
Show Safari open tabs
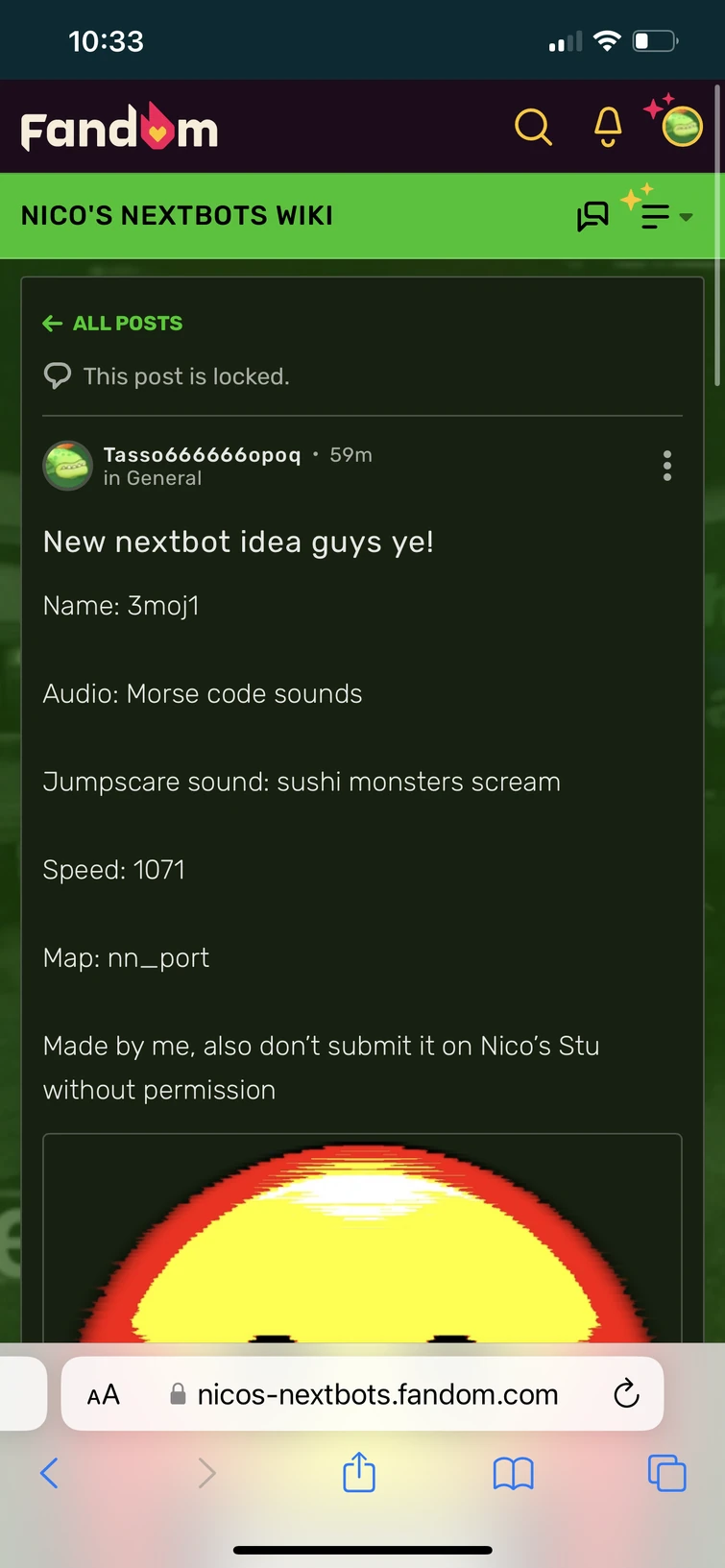[x=666, y=1473]
